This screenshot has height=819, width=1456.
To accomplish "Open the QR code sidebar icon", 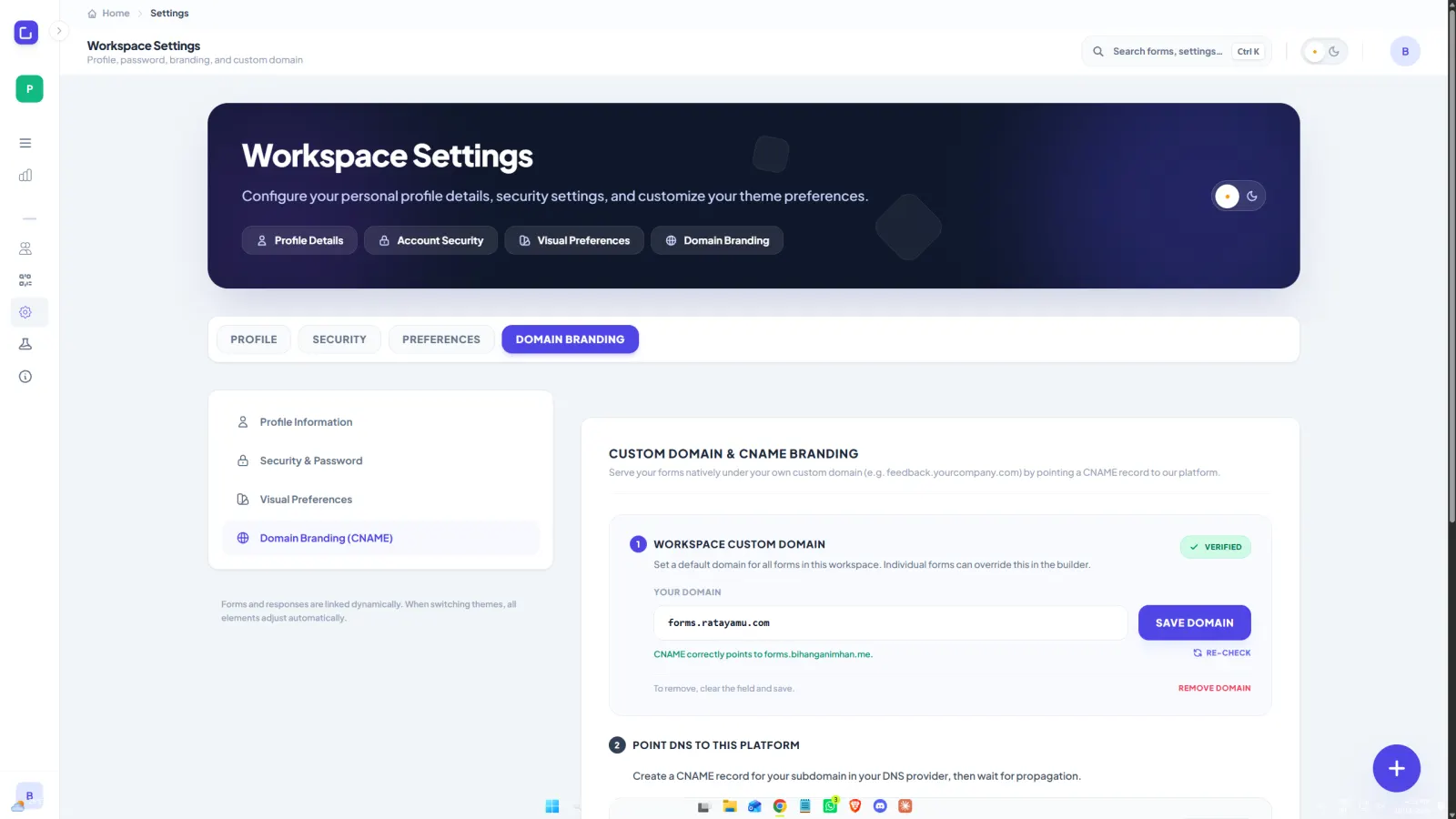I will 25,280.
